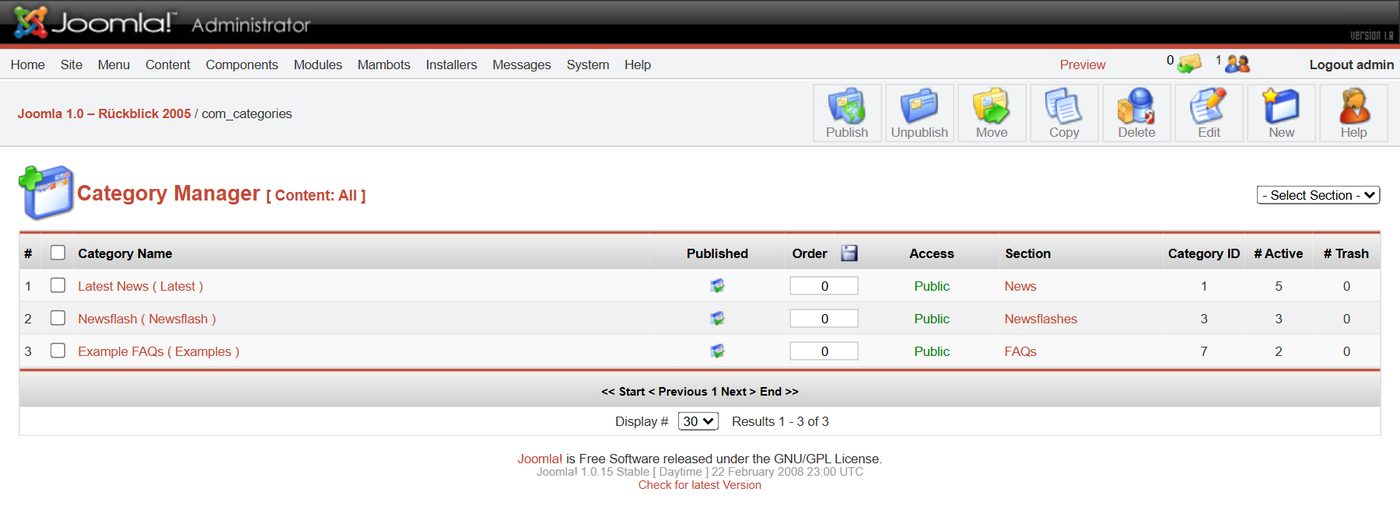1400x520 pixels.
Task: Click the Copy toolbar icon
Action: pyautogui.click(x=1064, y=113)
